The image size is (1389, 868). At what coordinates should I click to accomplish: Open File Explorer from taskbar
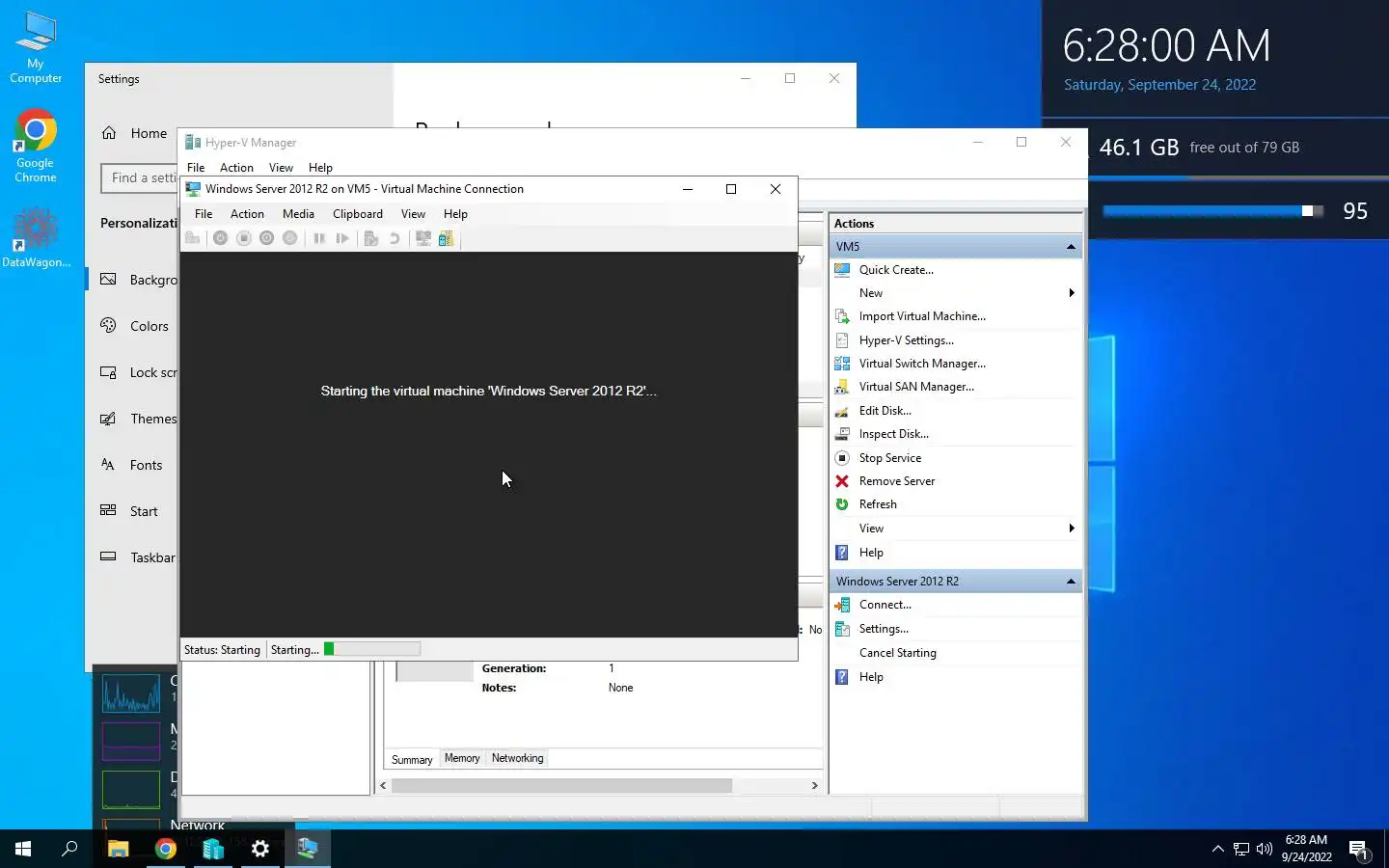[x=118, y=849]
